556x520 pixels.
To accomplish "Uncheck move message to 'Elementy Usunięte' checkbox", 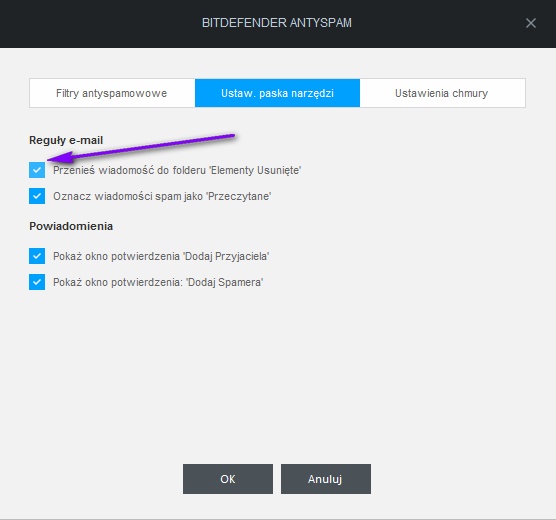I will point(37,170).
